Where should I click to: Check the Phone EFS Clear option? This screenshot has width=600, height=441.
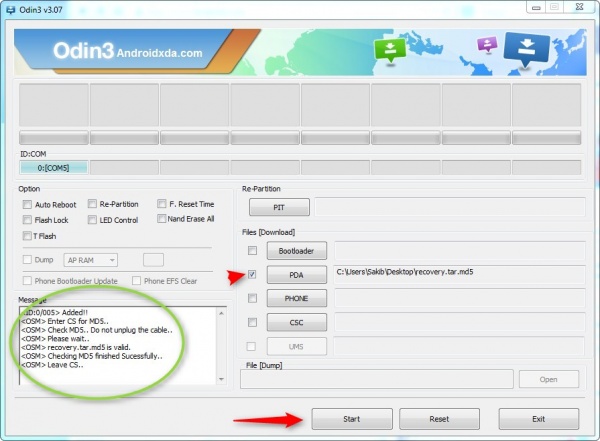point(136,281)
